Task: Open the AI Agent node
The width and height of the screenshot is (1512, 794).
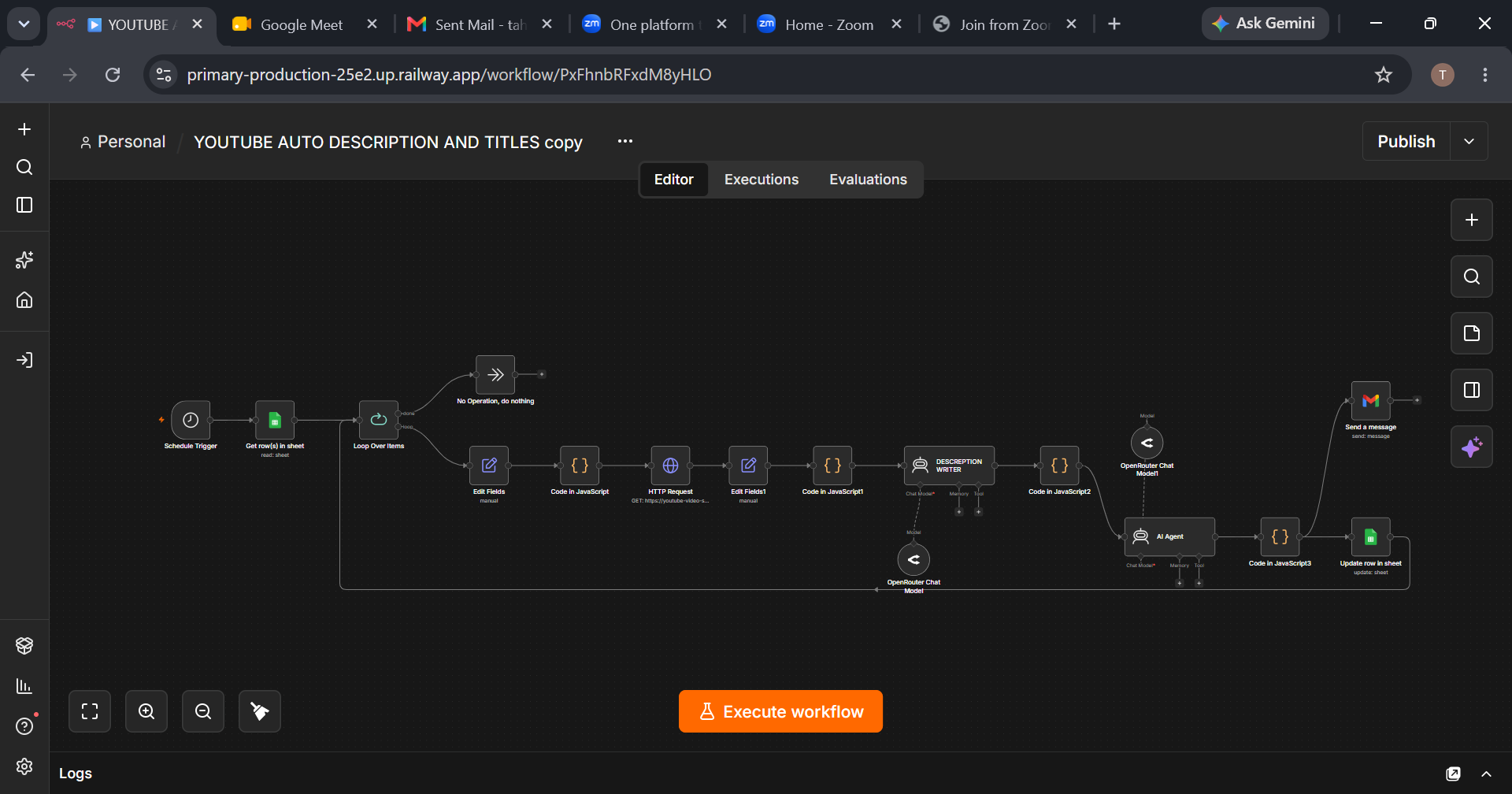Action: [x=1169, y=537]
